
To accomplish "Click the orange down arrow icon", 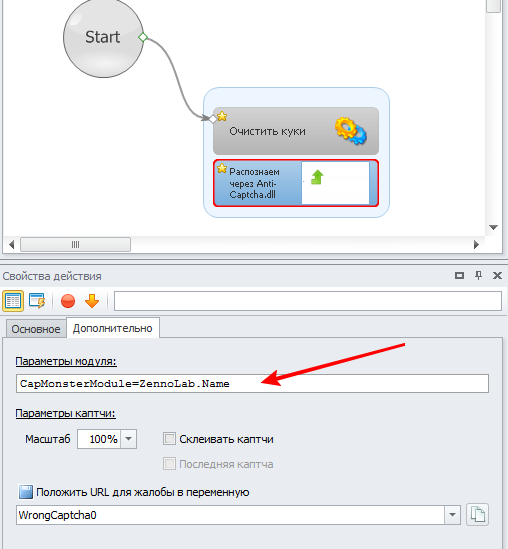I will click(x=92, y=301).
